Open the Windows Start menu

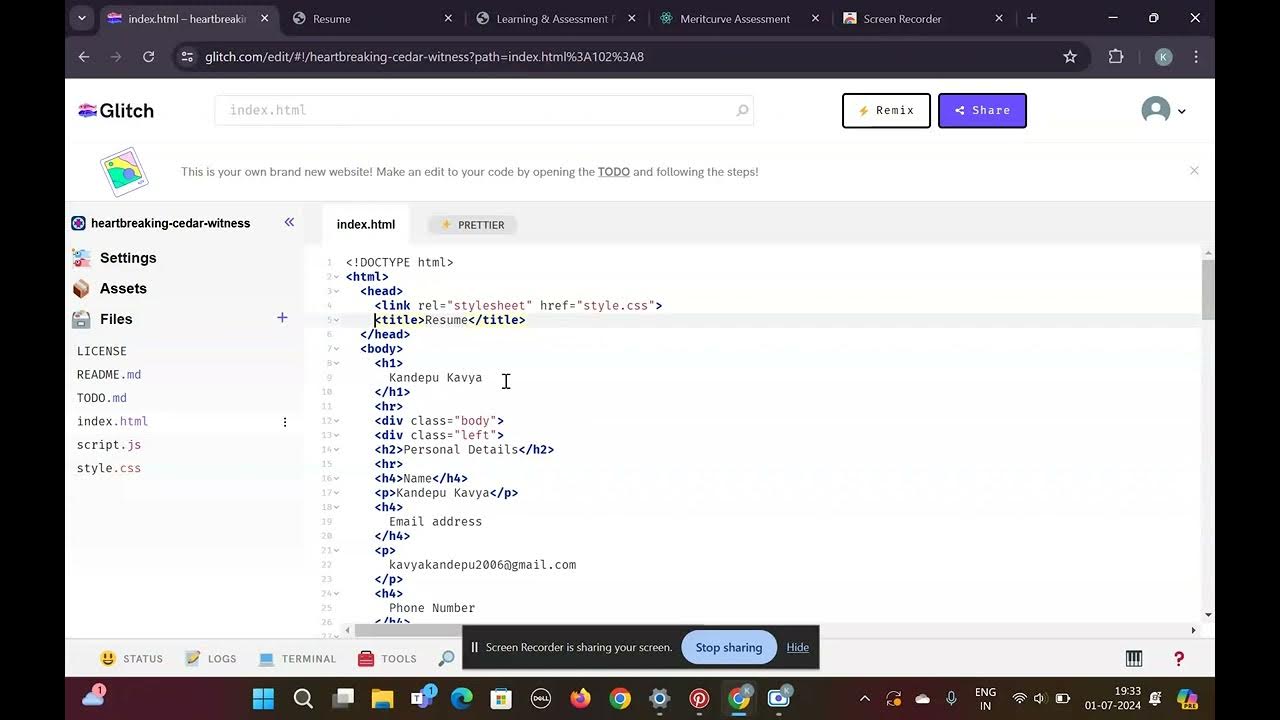(x=263, y=698)
